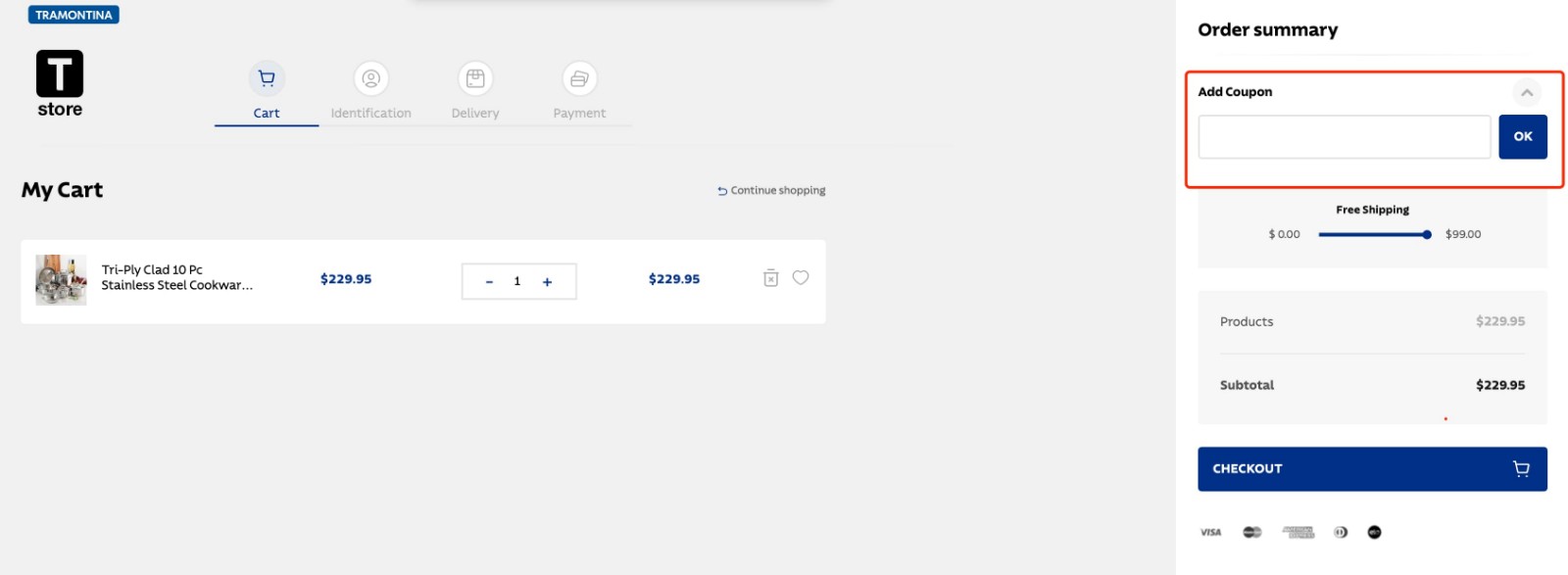Click the Free Shipping progress slider
Screen dimensions: 1568x575
[x=1374, y=234]
